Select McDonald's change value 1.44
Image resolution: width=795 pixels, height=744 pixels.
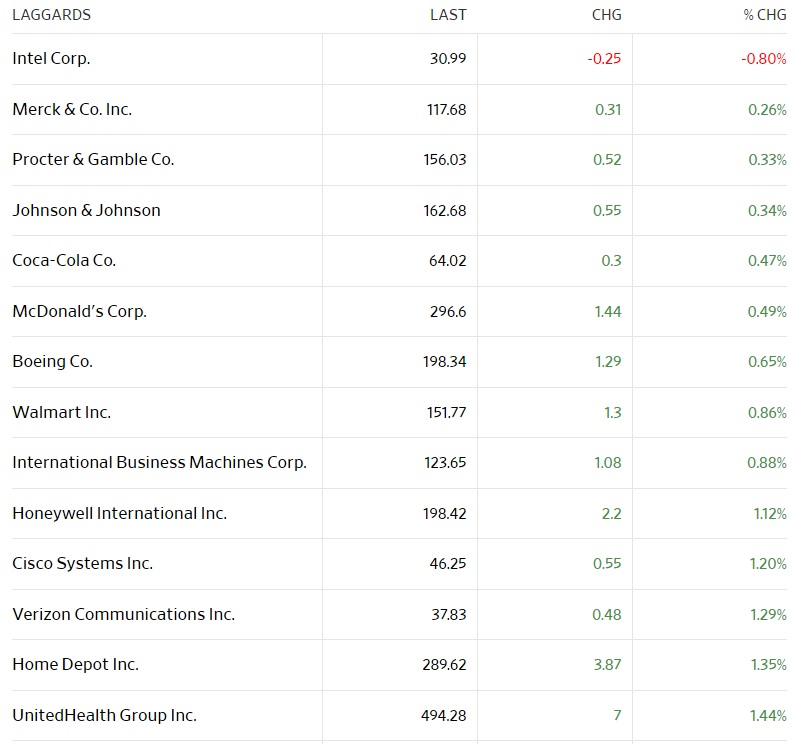(608, 311)
